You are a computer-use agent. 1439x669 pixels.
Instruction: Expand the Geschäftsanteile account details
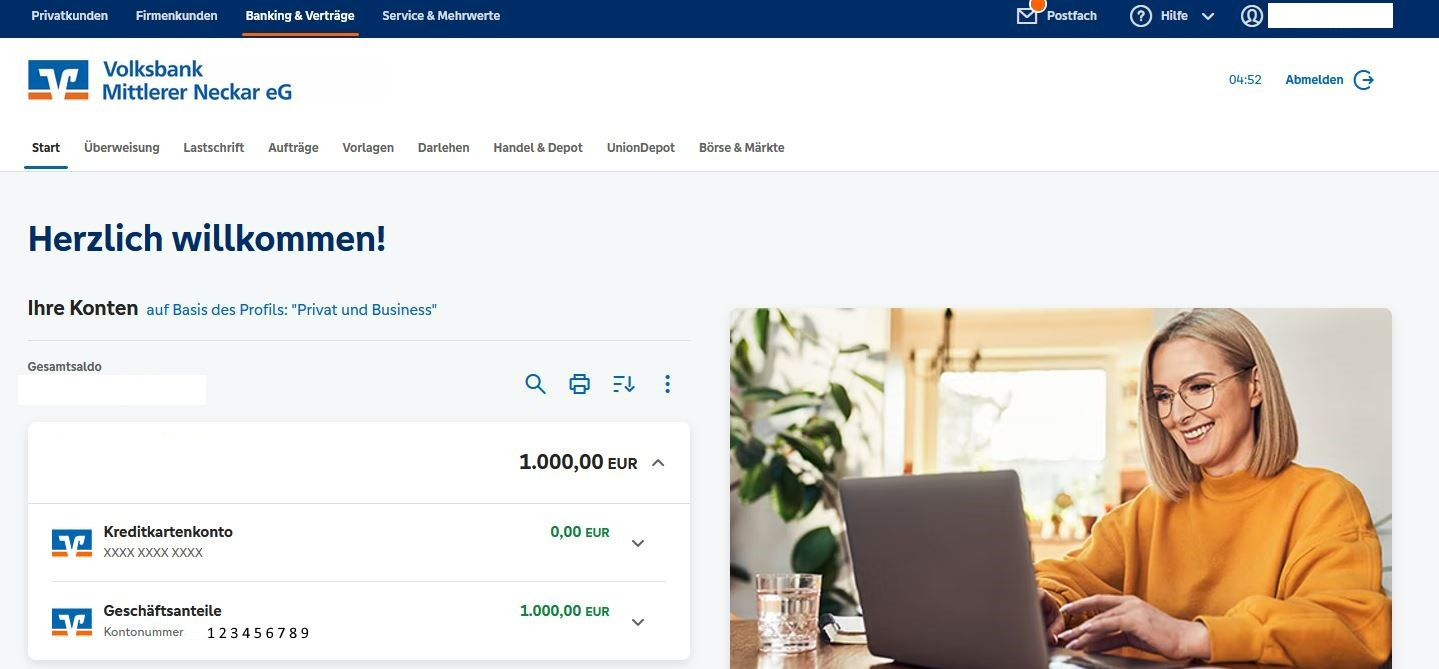[x=638, y=622]
